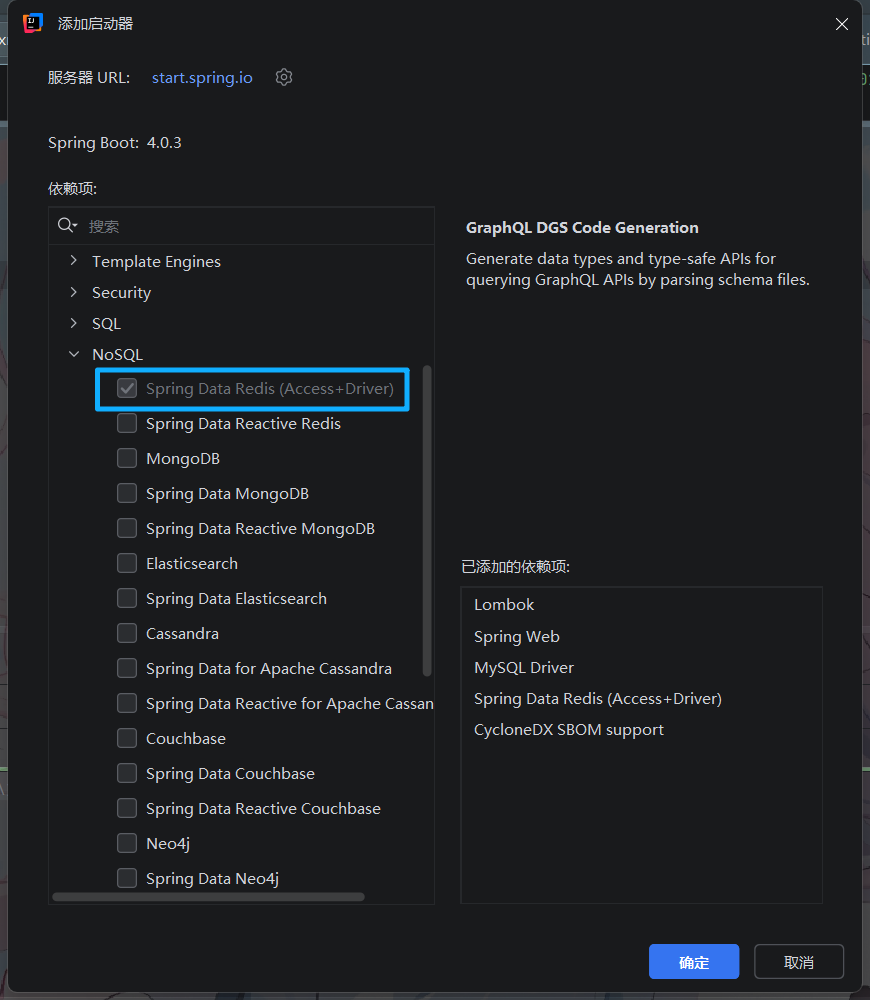The image size is (870, 1000).
Task: Expand the Security category
Action: 74,292
